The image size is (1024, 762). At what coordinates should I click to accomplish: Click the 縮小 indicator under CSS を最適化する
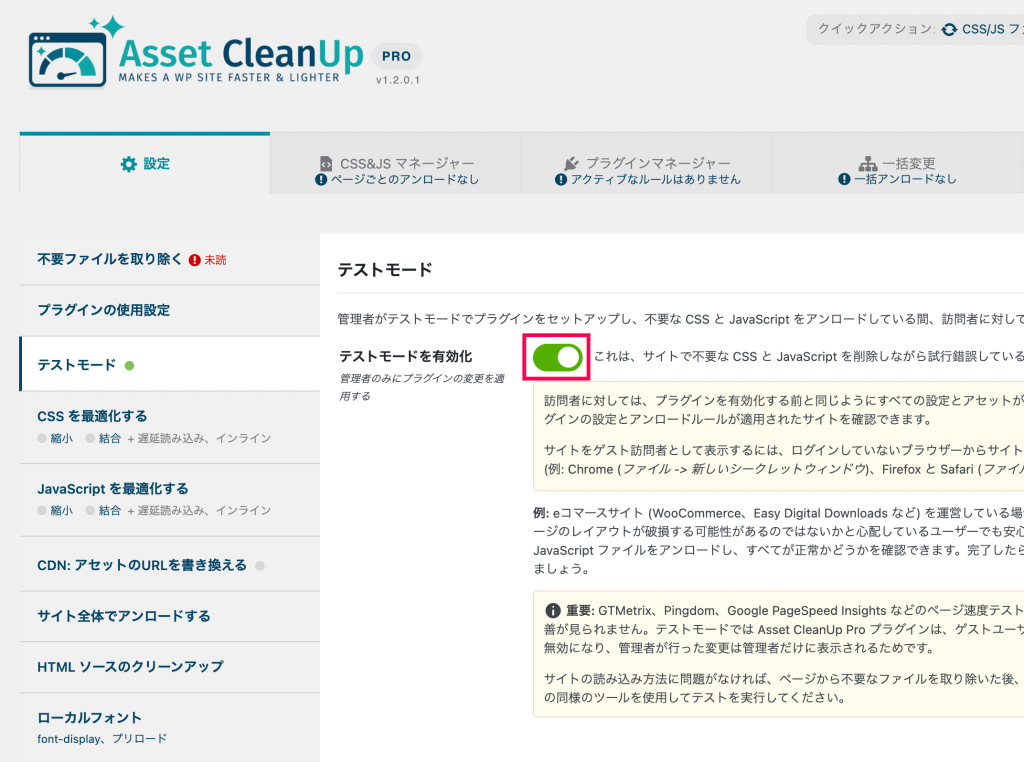pyautogui.click(x=56, y=438)
